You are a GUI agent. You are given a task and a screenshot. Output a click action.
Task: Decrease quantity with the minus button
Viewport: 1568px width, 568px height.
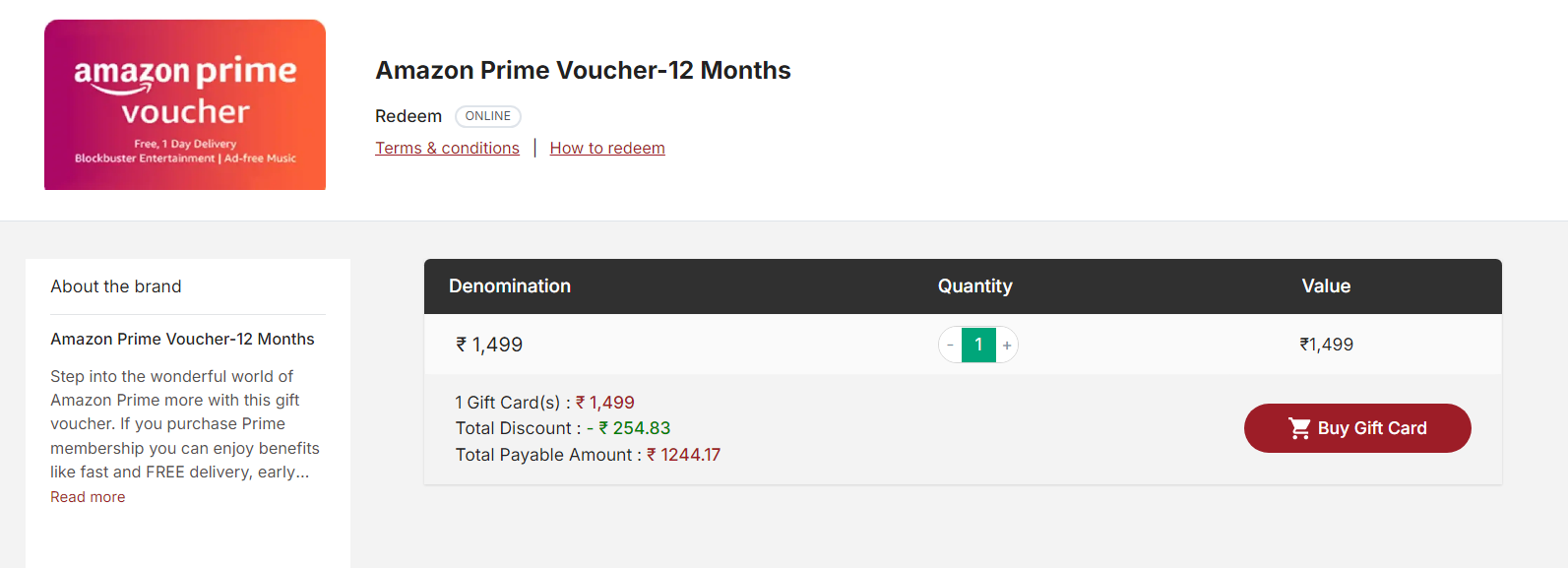pyautogui.click(x=950, y=346)
